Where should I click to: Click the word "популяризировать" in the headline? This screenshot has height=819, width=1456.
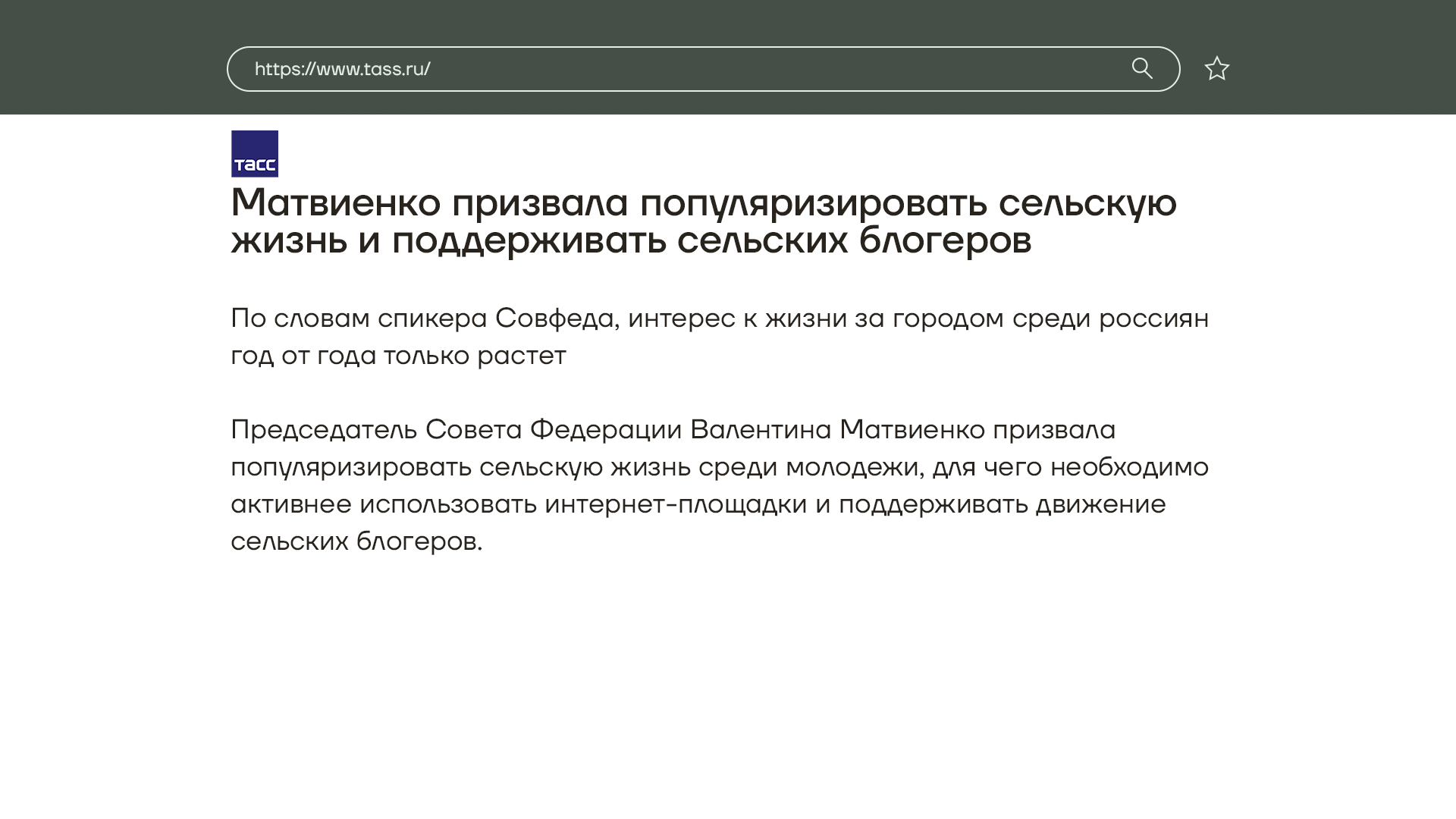[x=814, y=202]
